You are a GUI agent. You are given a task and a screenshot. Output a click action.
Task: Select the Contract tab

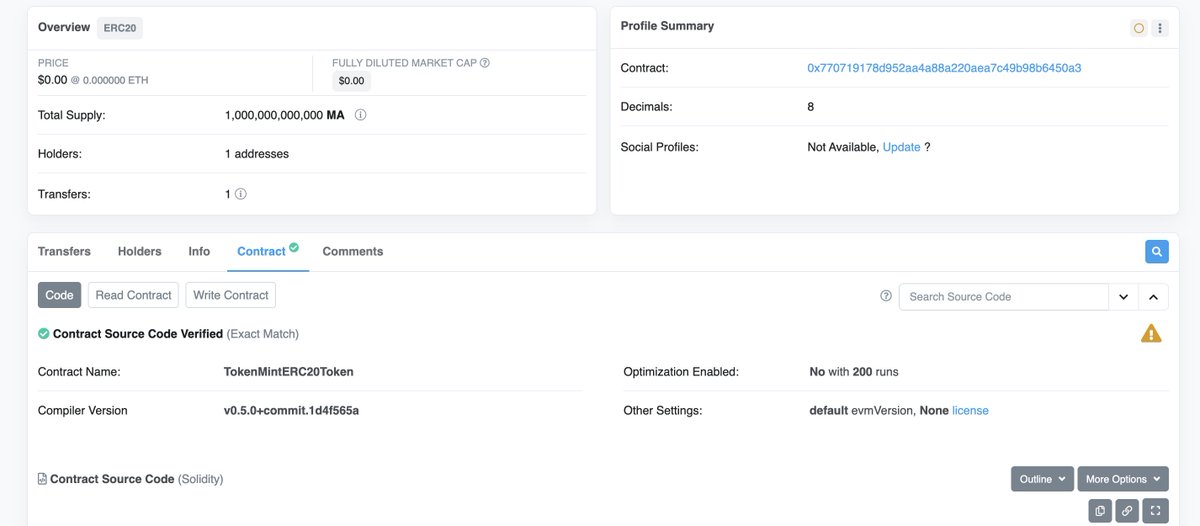click(x=268, y=251)
